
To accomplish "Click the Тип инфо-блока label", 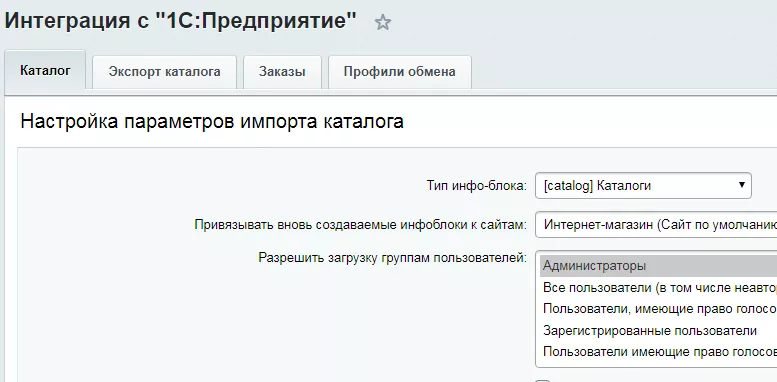I will [x=477, y=186].
